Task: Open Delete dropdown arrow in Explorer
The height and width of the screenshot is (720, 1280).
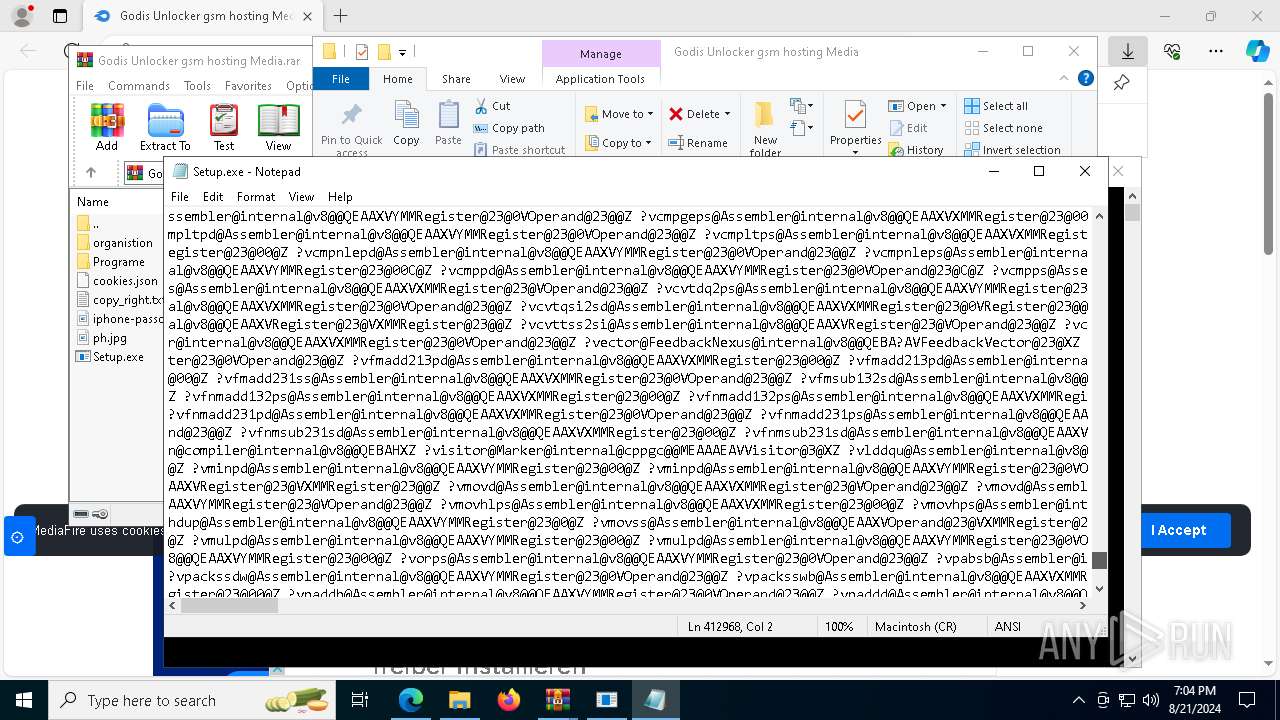Action: (x=727, y=114)
